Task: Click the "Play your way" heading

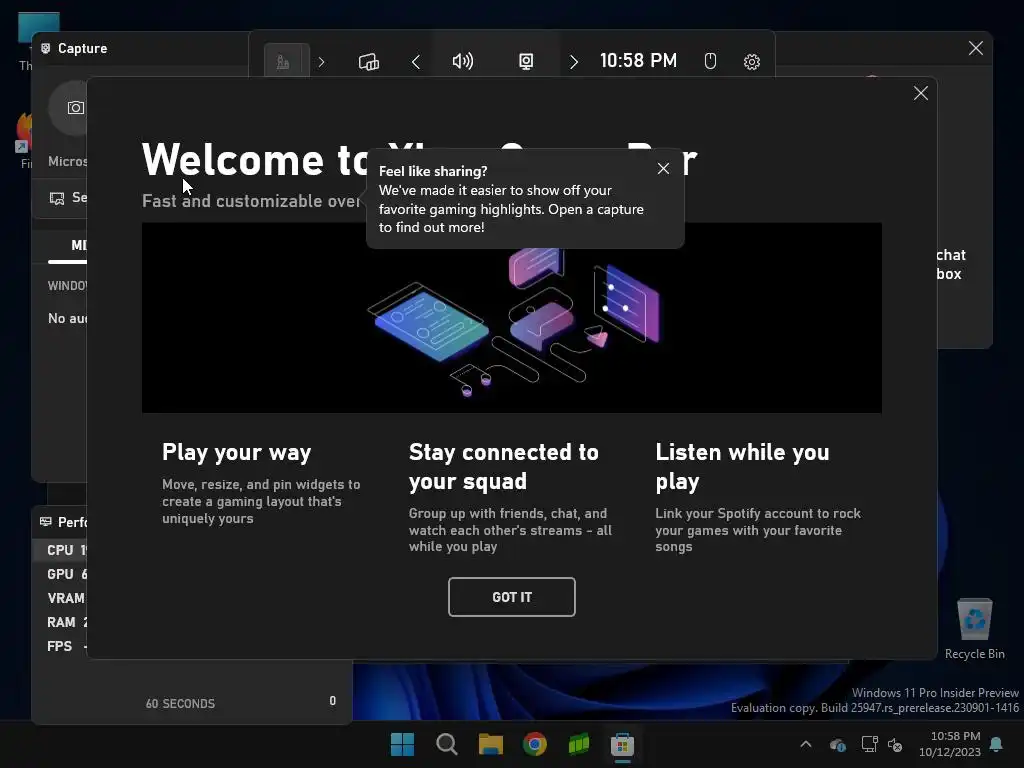Action: [x=236, y=453]
